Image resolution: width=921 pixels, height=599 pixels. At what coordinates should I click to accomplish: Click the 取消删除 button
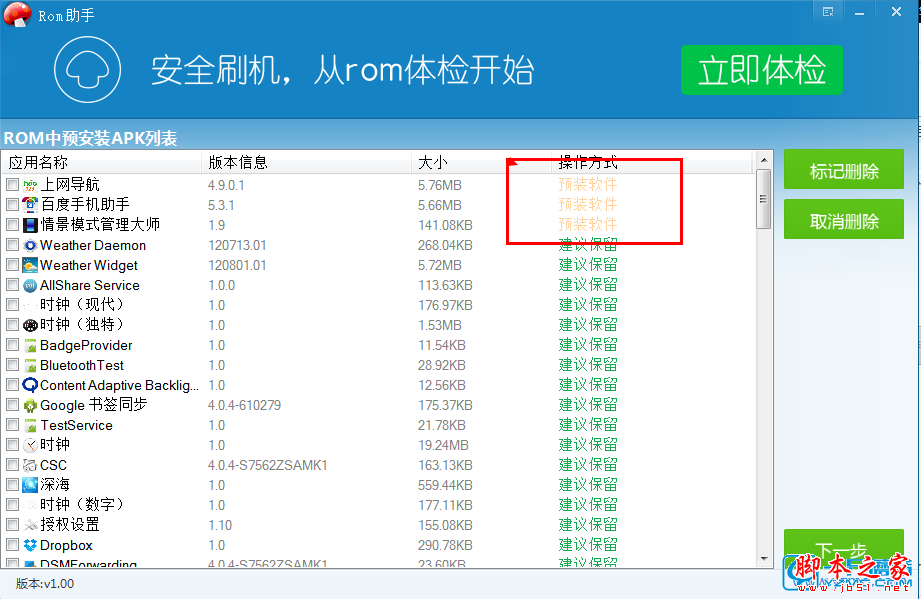coord(844,220)
